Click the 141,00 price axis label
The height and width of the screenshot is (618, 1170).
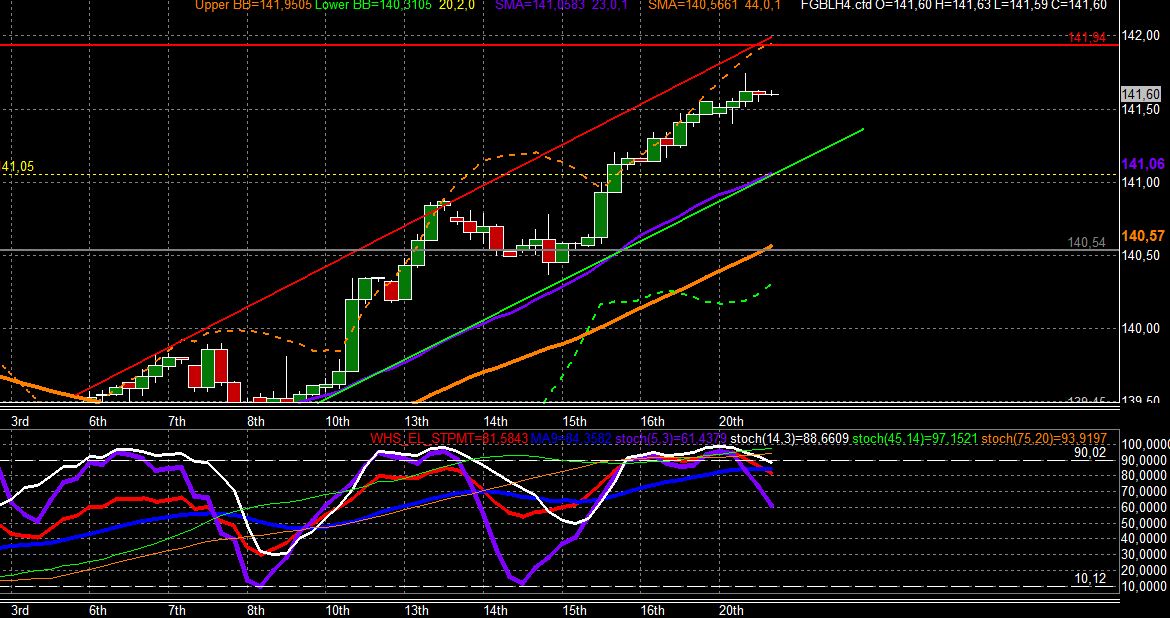1141,183
